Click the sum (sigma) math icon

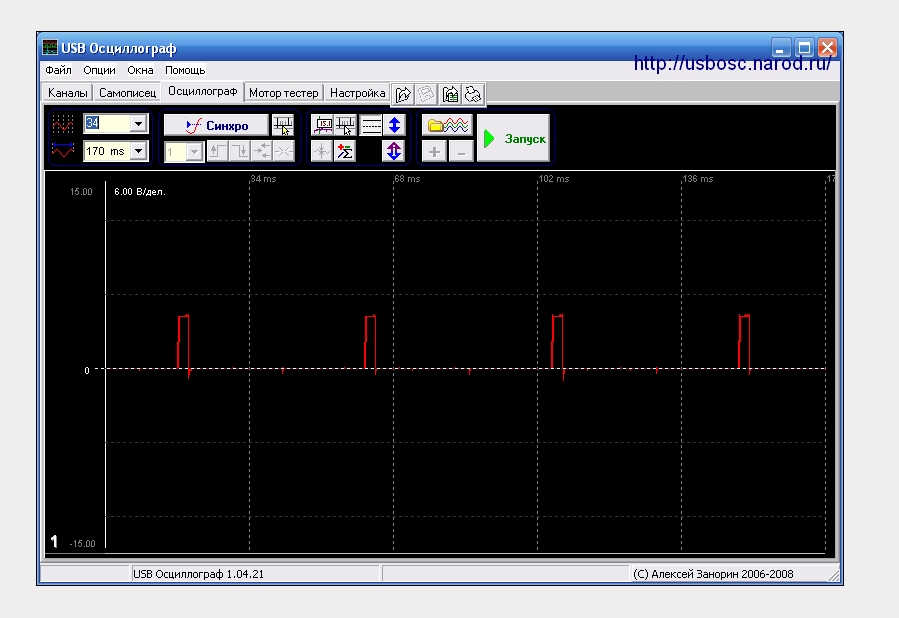tap(345, 151)
